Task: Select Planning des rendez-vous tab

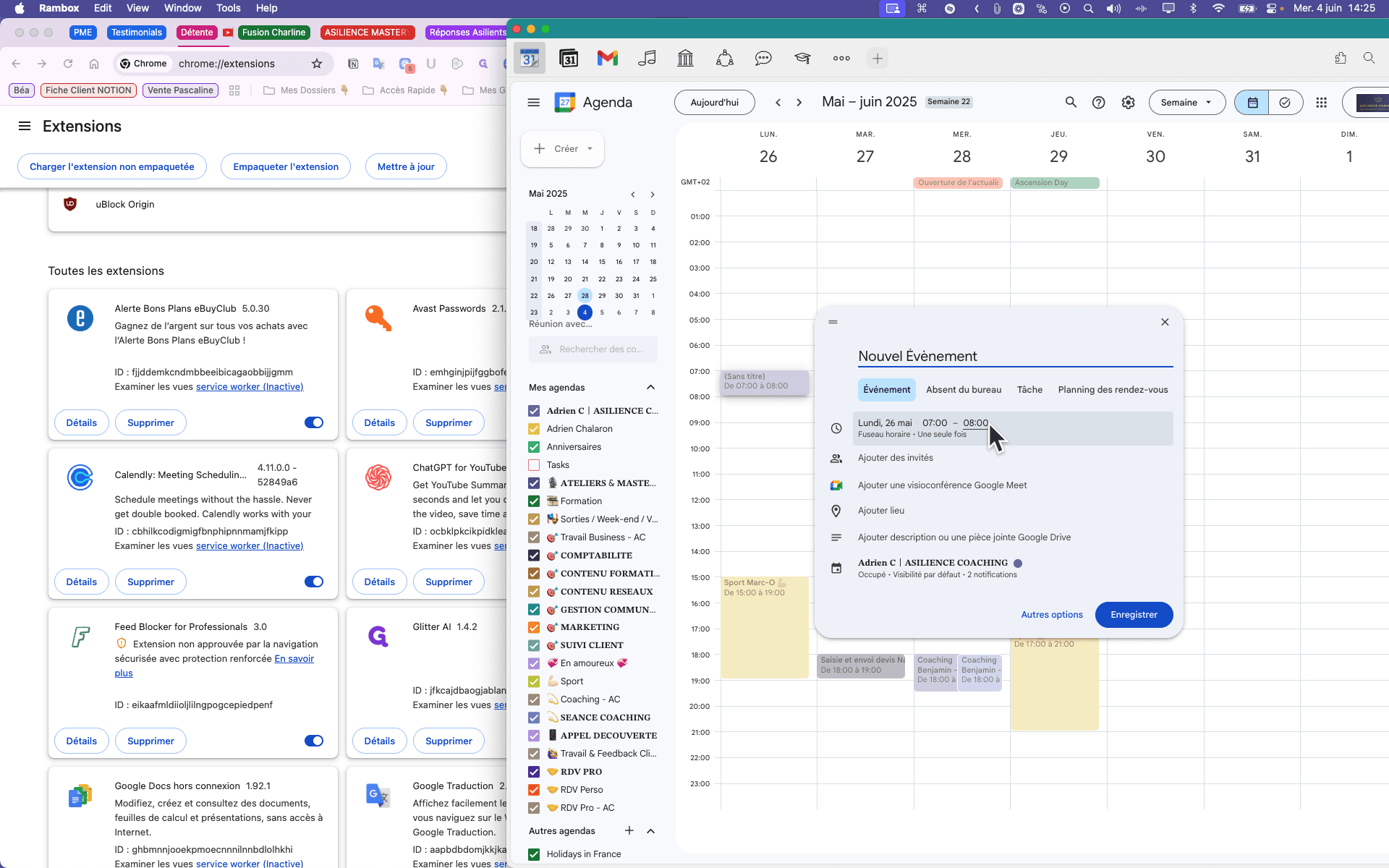Action: coord(1113,390)
